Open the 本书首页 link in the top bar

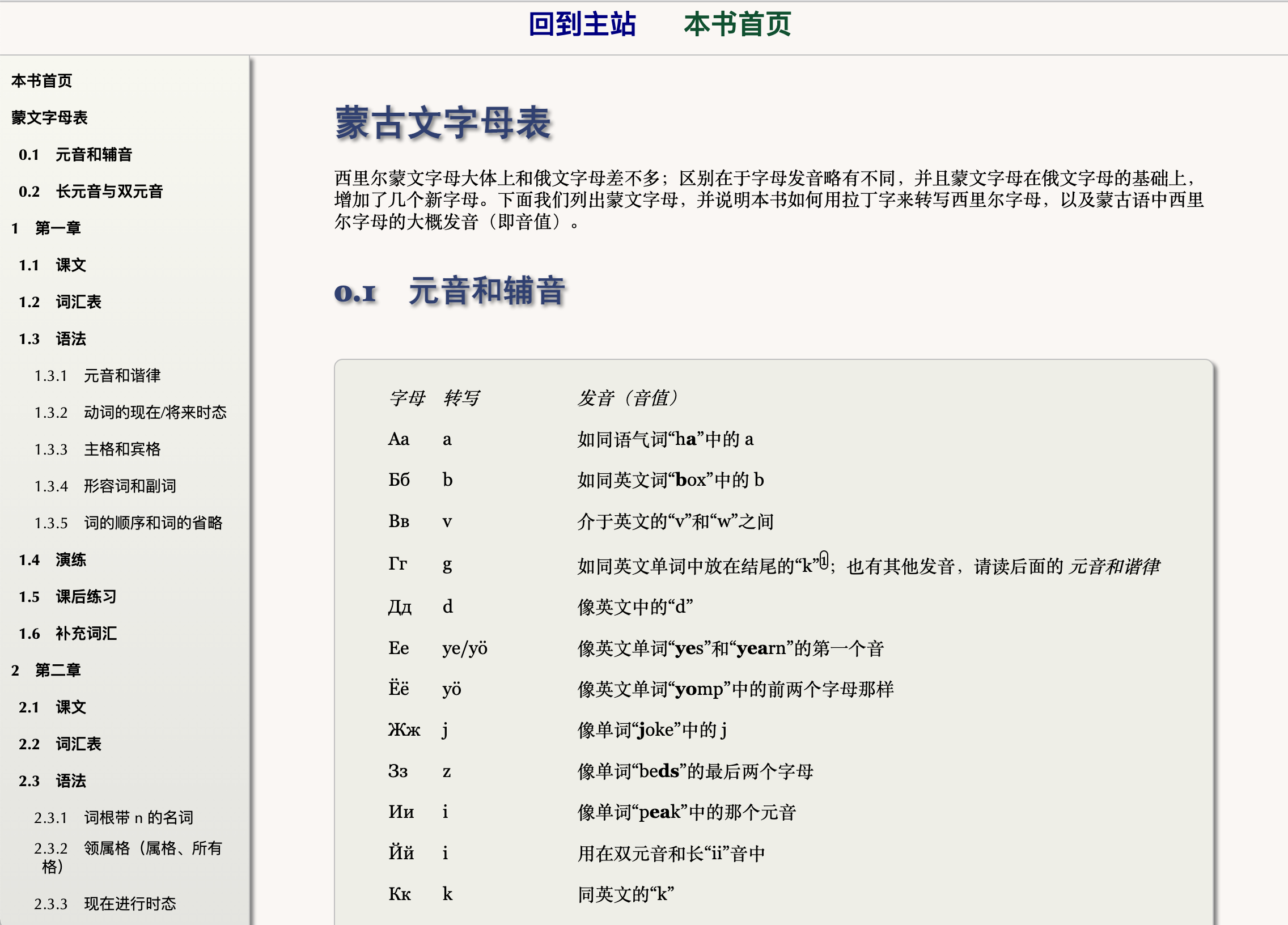click(738, 24)
